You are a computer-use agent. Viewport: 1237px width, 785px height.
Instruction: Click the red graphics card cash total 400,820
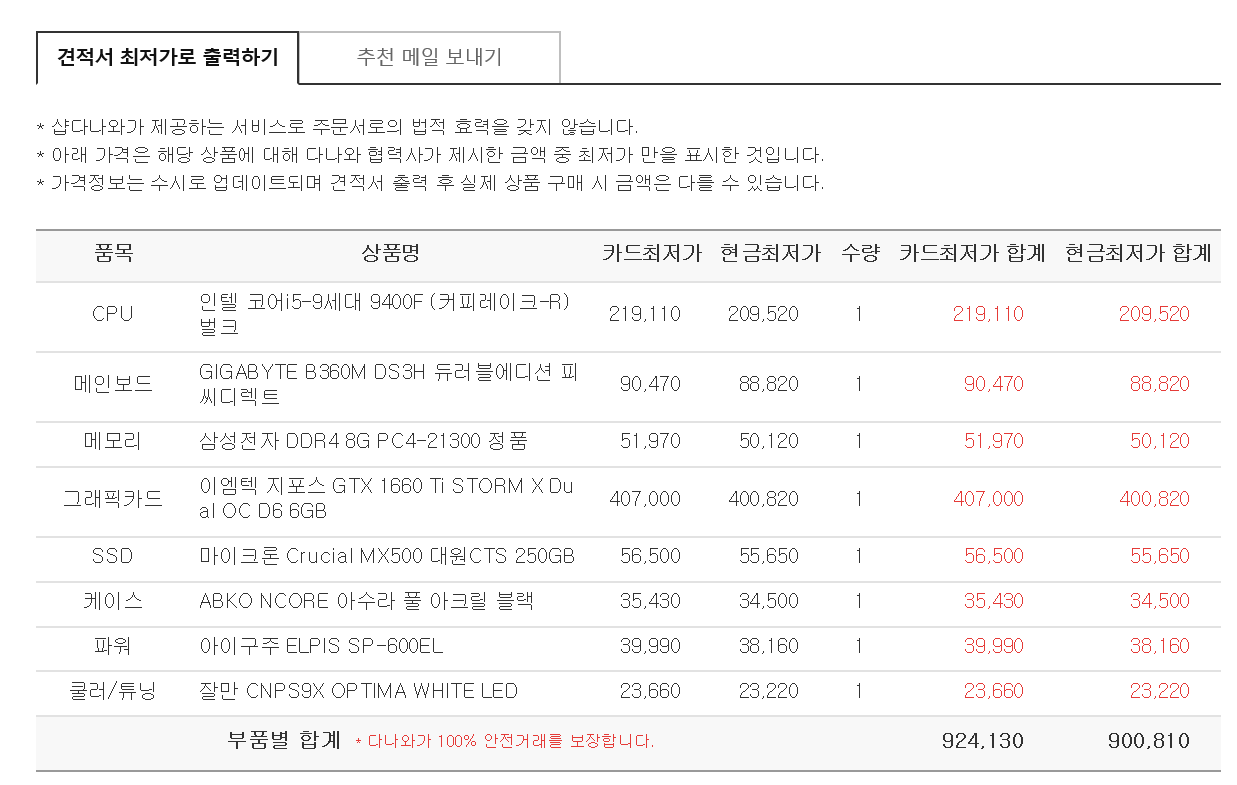click(1154, 498)
